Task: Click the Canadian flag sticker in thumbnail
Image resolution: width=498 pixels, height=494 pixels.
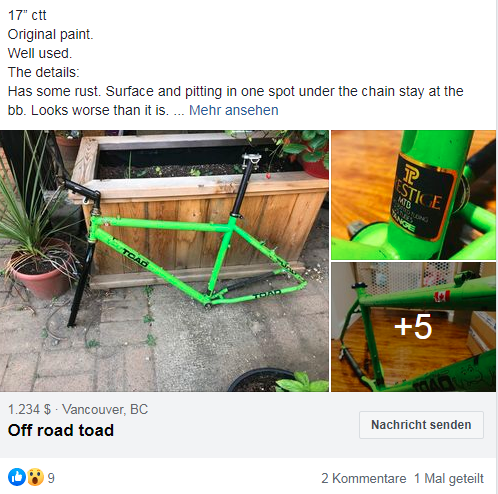Action: [x=442, y=296]
